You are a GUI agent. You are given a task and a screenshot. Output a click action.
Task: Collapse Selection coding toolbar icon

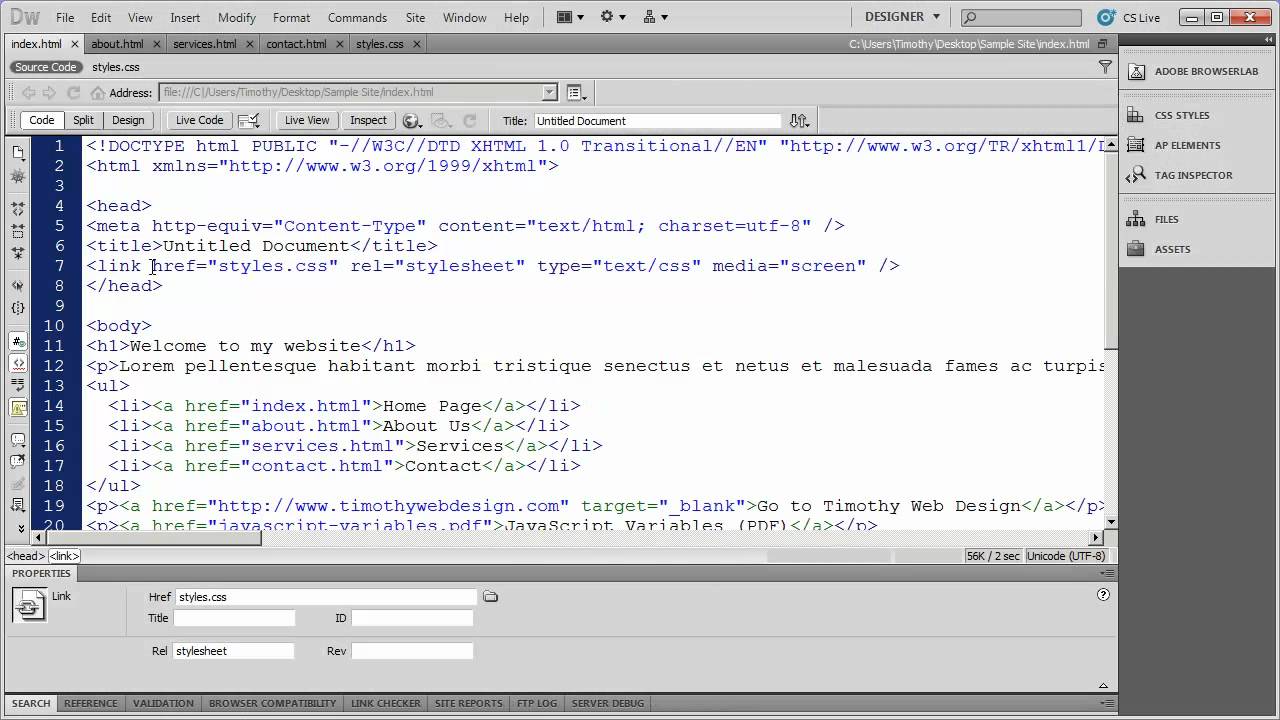pyautogui.click(x=18, y=231)
